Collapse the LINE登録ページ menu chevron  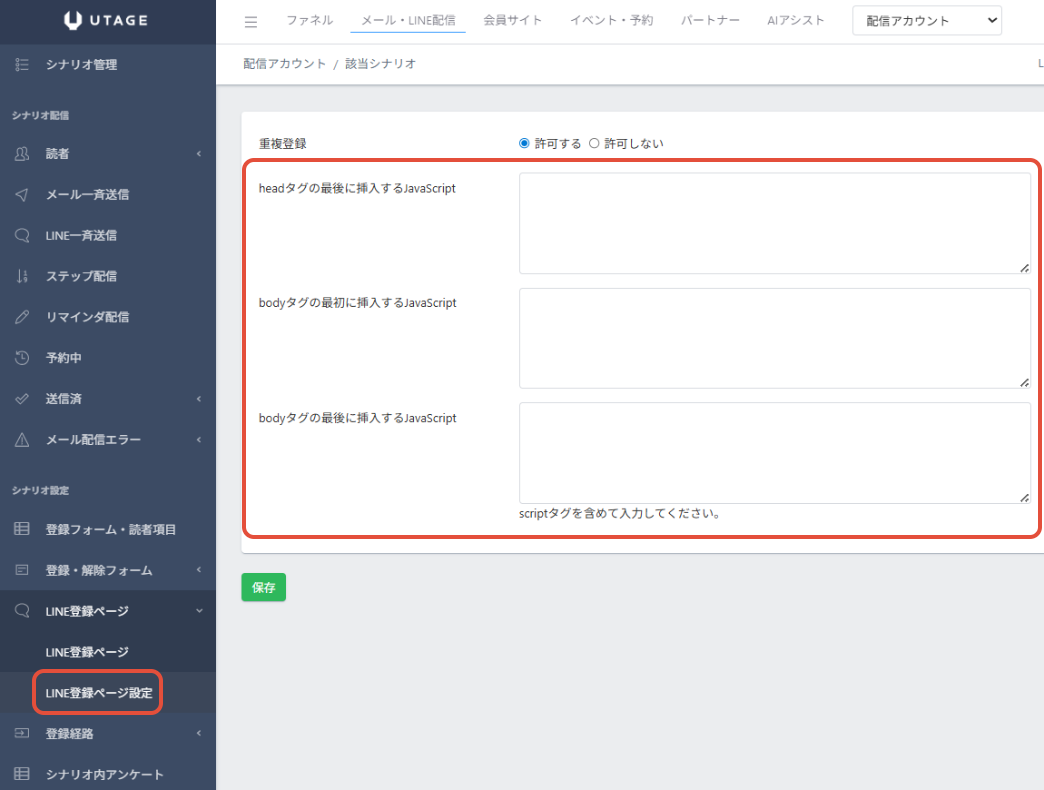198,611
